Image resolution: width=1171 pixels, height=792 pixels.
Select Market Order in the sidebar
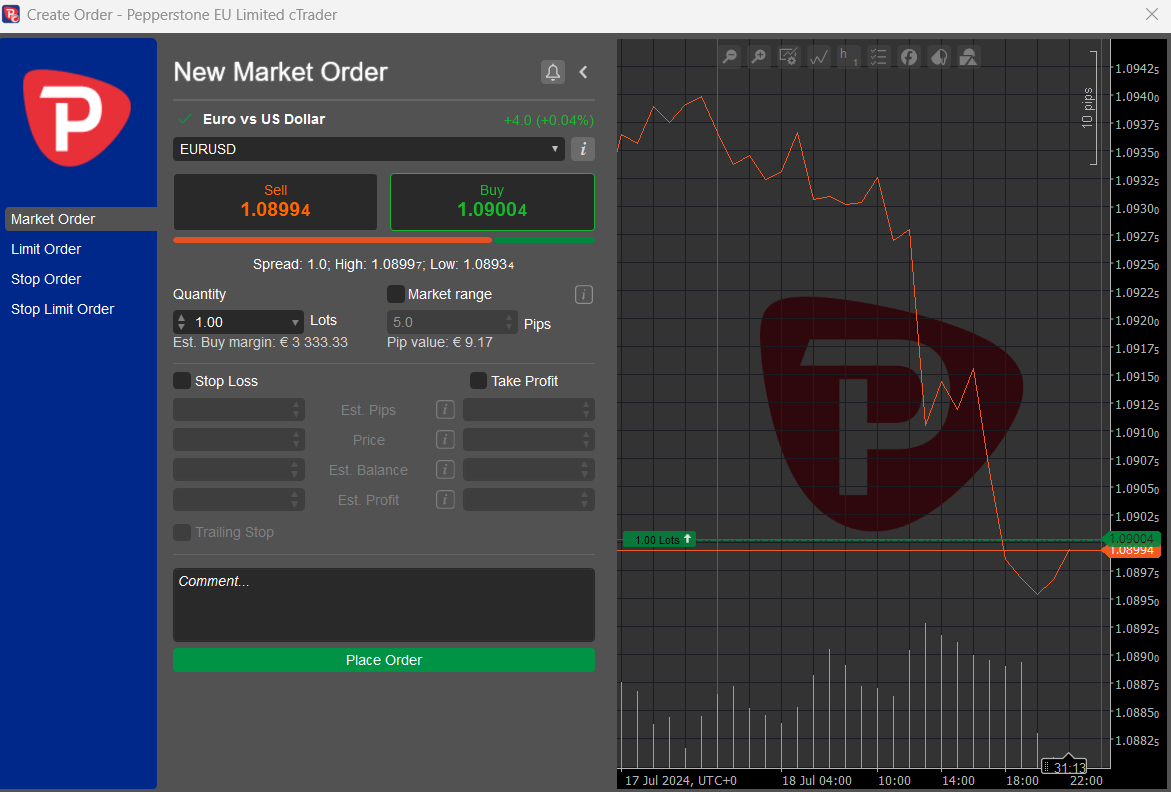click(x=81, y=219)
